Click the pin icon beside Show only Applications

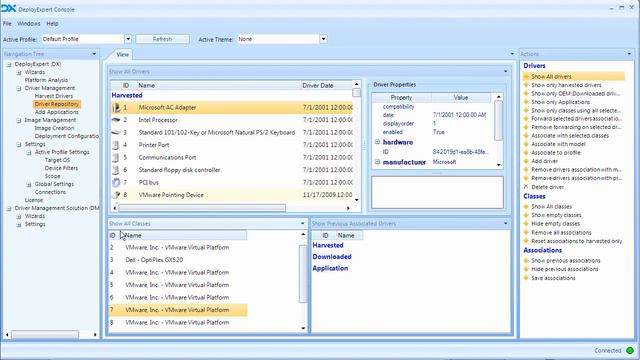[x=526, y=102]
